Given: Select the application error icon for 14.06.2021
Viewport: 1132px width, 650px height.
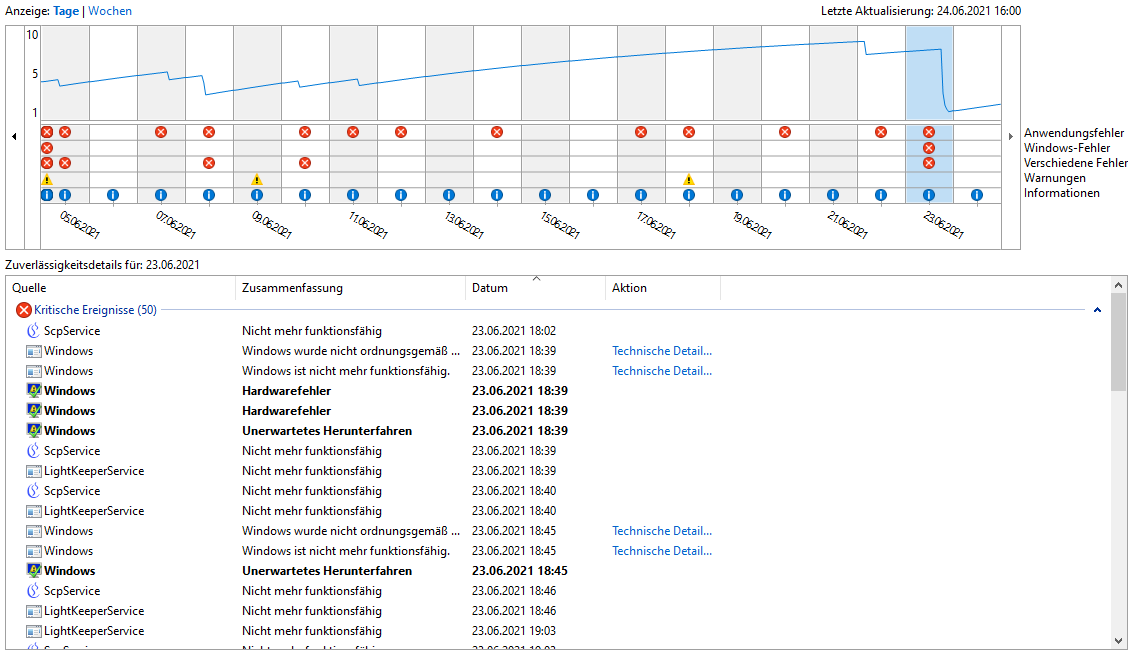Looking at the screenshot, I should click(x=497, y=132).
